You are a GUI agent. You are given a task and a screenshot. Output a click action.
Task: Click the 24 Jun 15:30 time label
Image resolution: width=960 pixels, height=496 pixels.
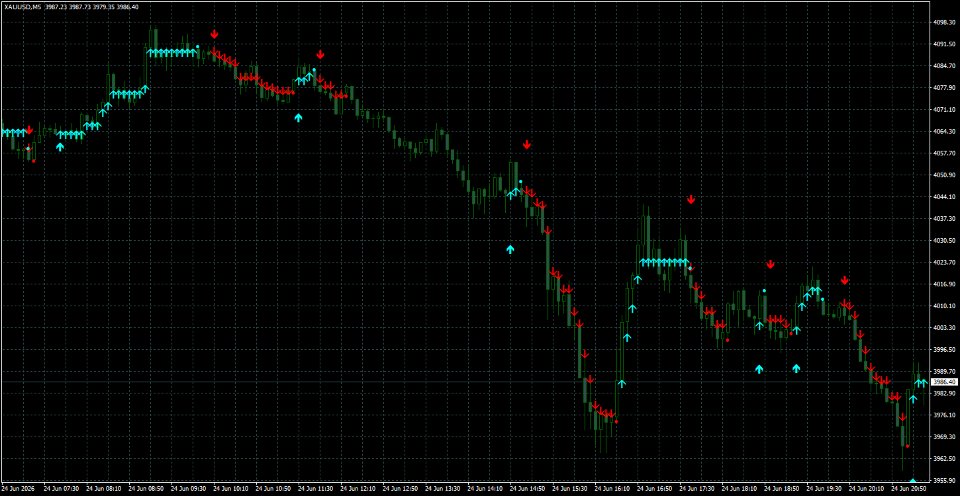(x=570, y=489)
